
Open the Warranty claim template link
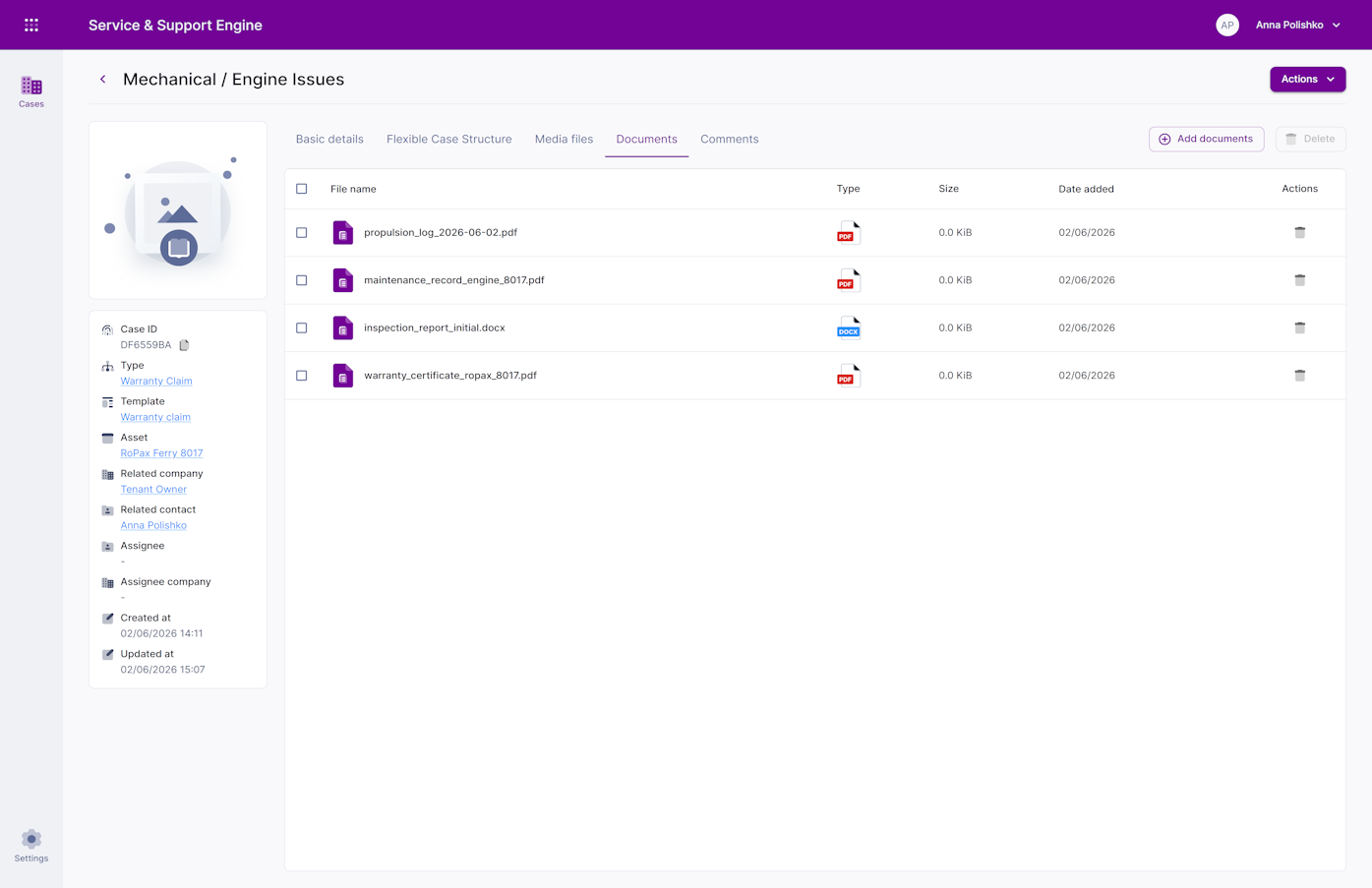tap(155, 417)
